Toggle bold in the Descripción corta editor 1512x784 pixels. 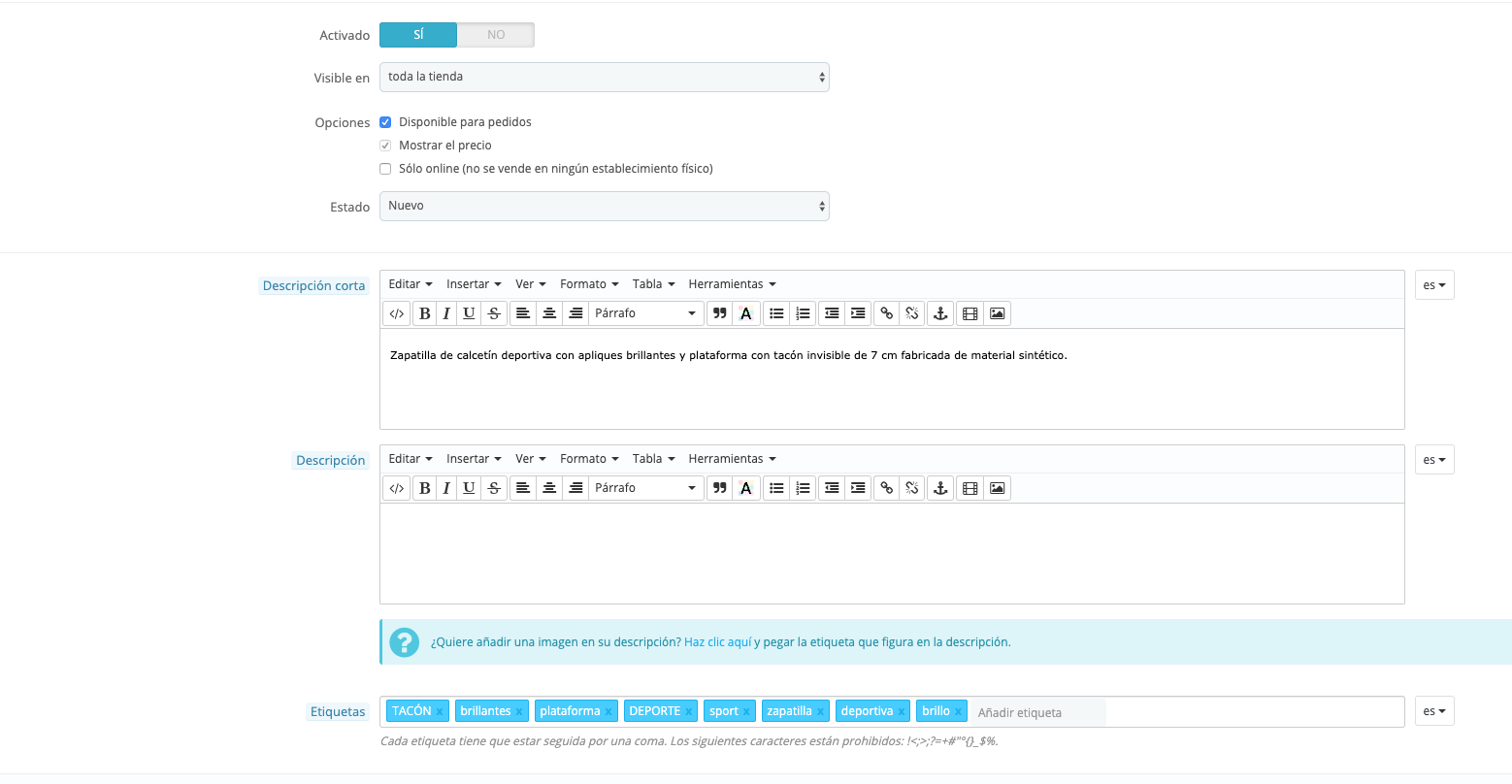click(424, 313)
